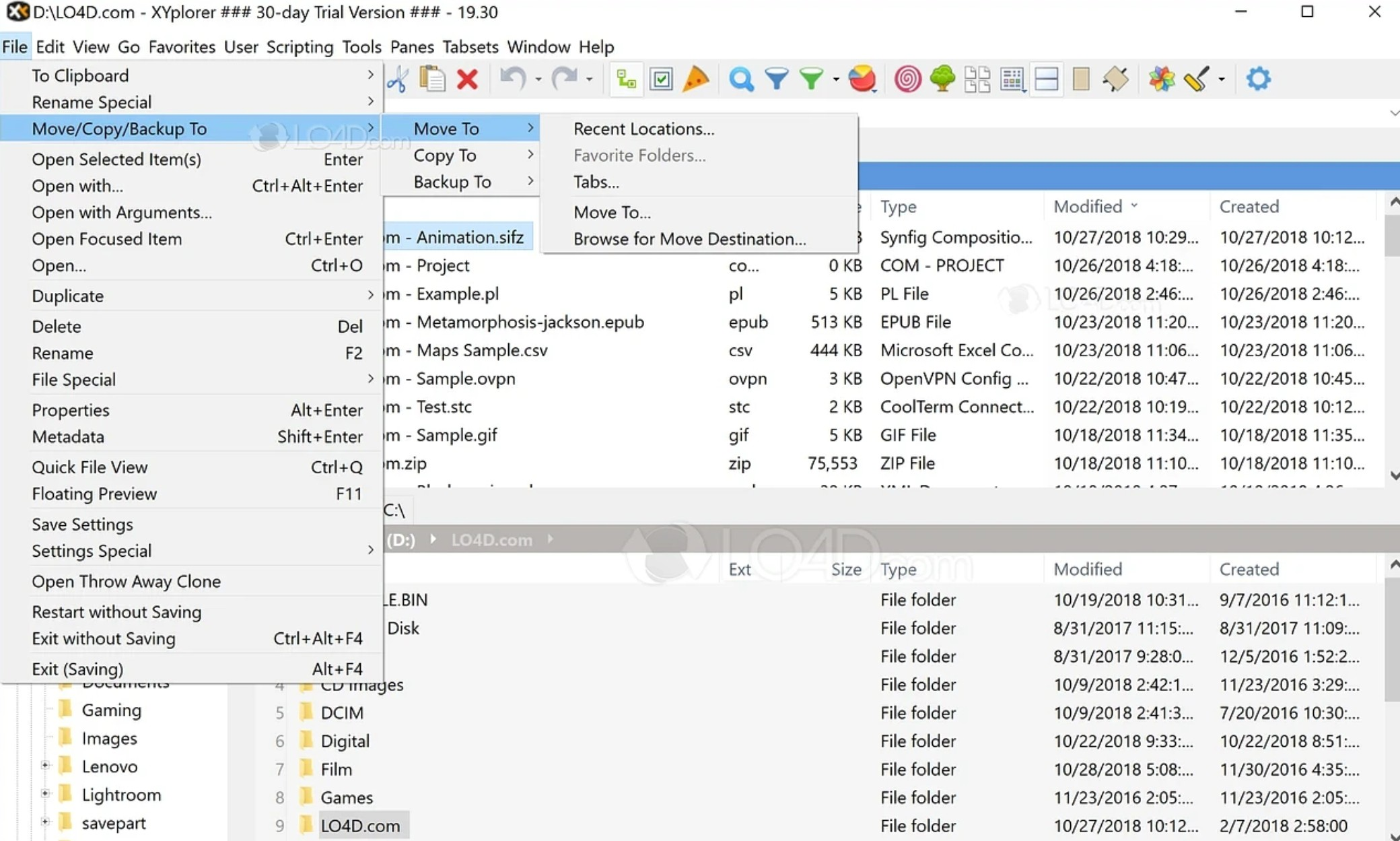Screen dimensions: 1400x841
Task: Click LO4D.com in the breadcrumb bar
Action: (x=491, y=540)
